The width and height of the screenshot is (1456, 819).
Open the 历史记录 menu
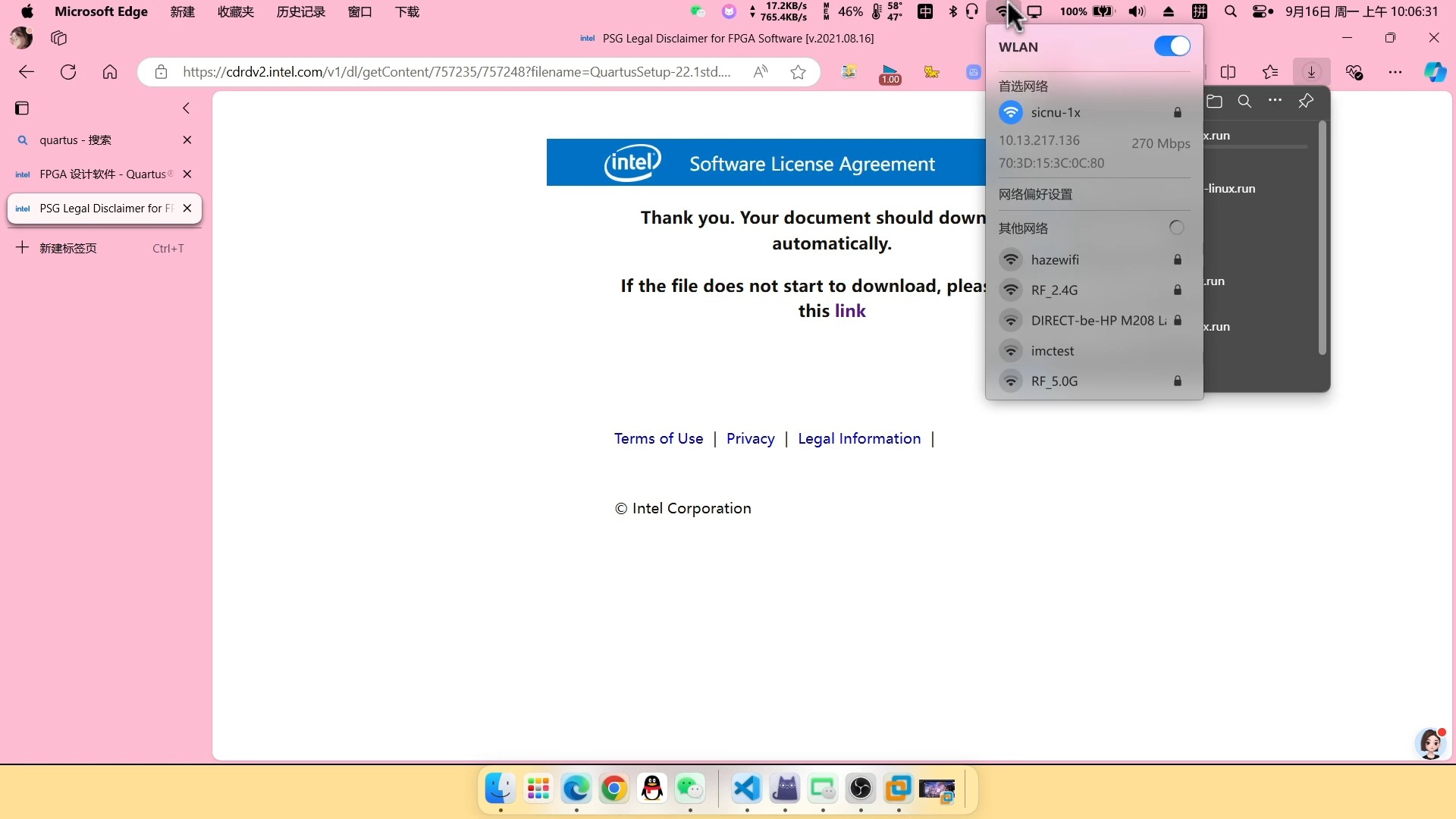300,11
